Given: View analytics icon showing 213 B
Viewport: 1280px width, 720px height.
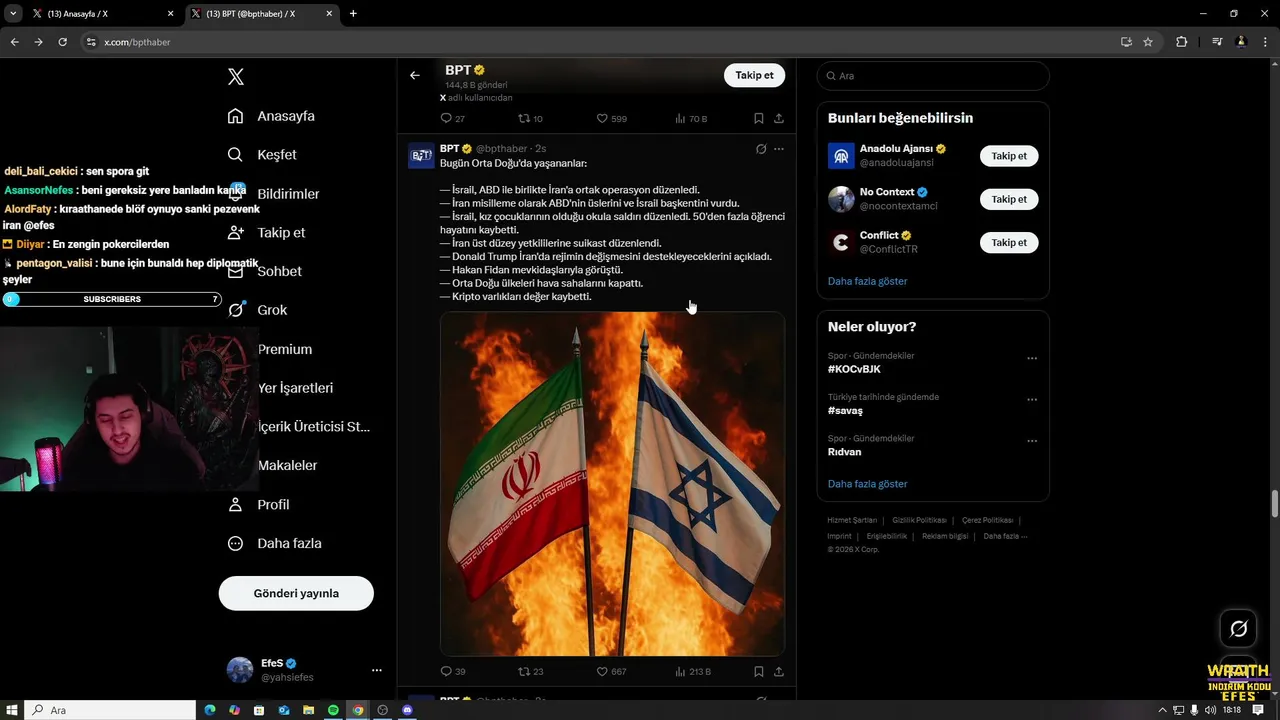Looking at the screenshot, I should tap(680, 671).
